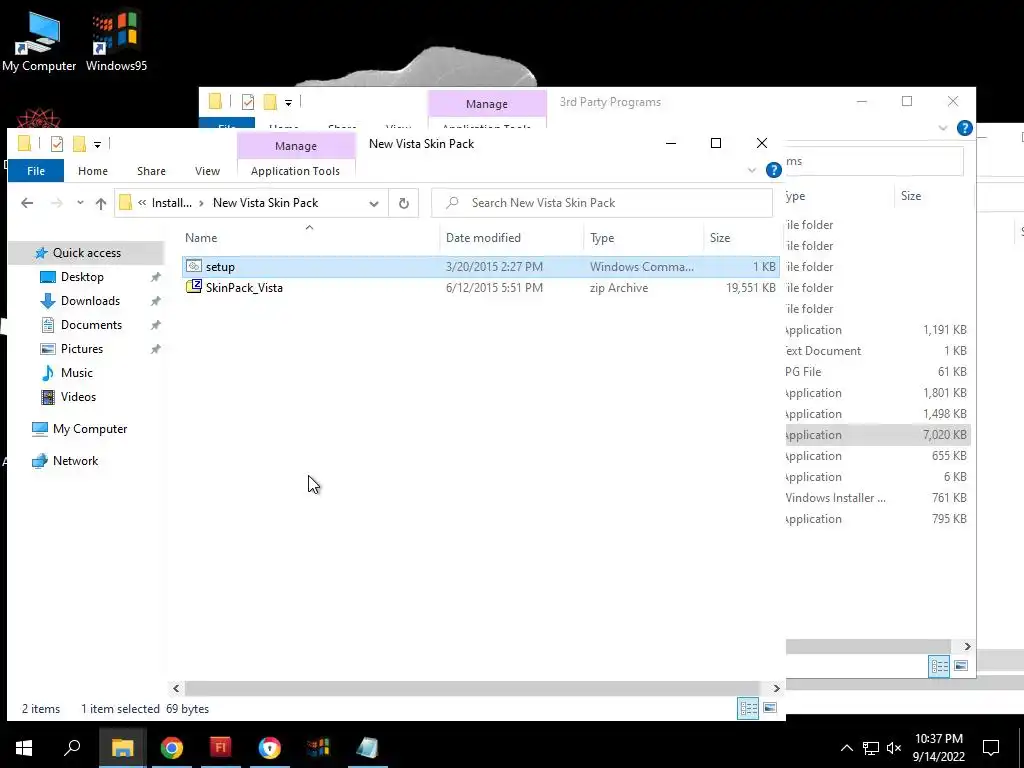Unpin Desktop using its pin icon
Viewport: 1024px width, 768px height.
[x=155, y=278]
